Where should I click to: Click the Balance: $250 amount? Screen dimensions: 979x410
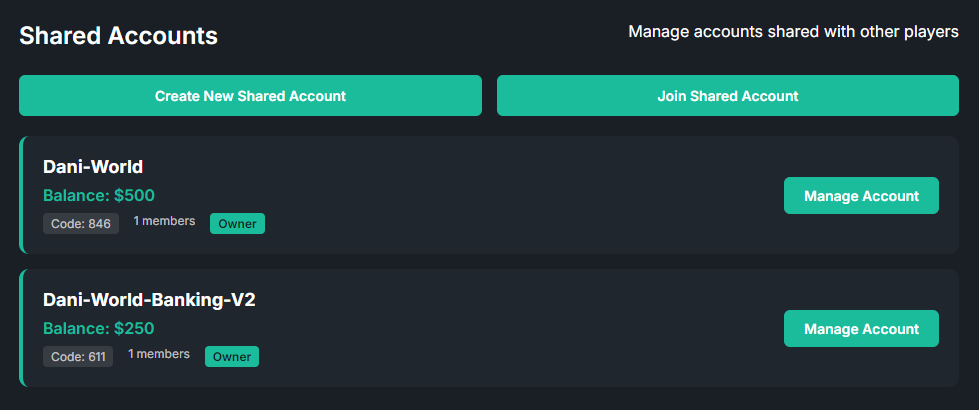point(99,328)
